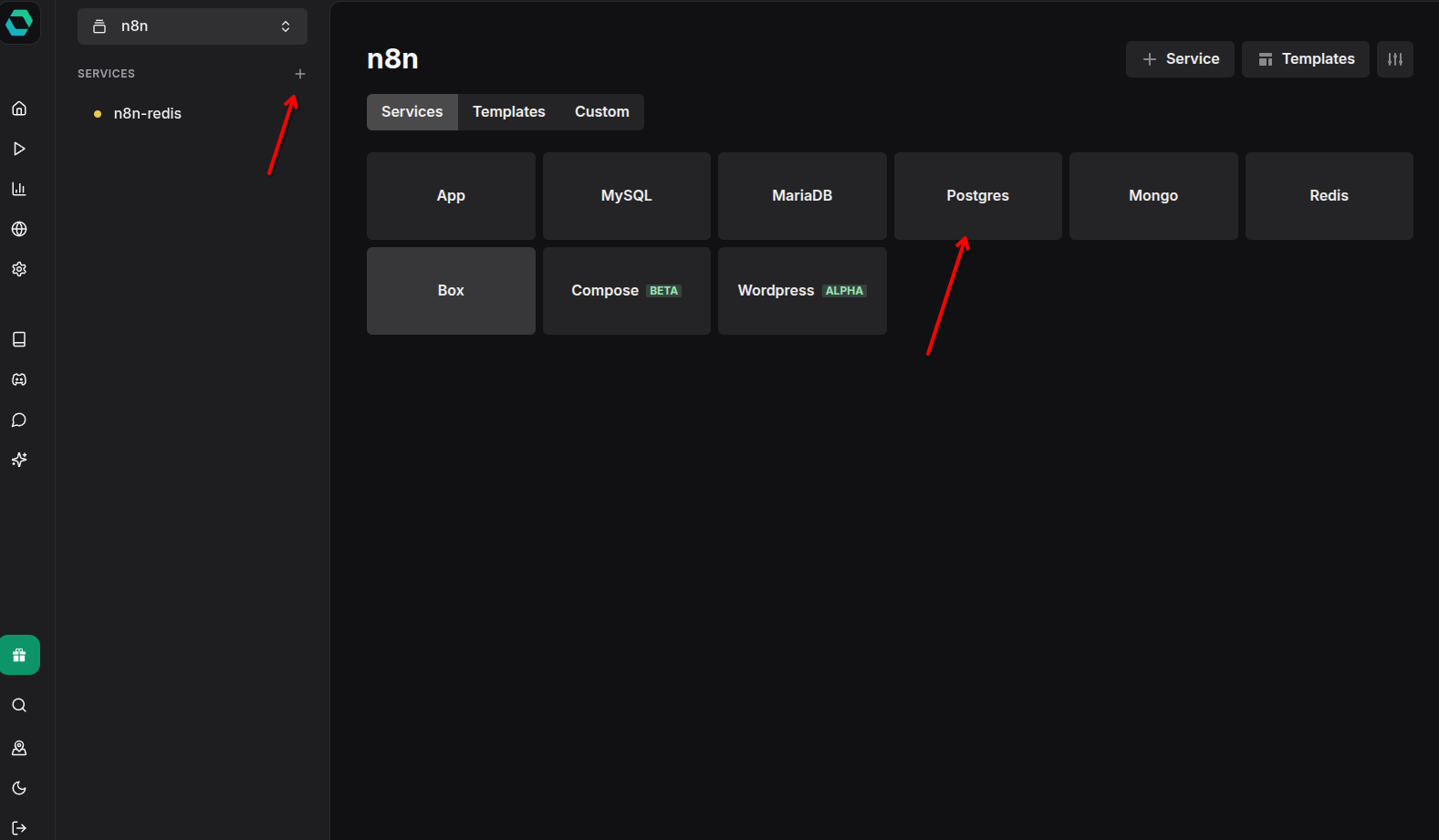
Task: Choose the Mongo service card
Action: (1153, 196)
